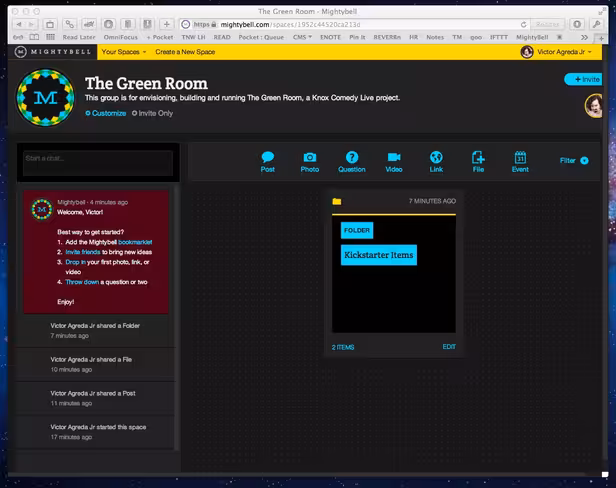The height and width of the screenshot is (488, 616).
Task: Click 2 ITEMS on the folder card
Action: pyautogui.click(x=343, y=347)
